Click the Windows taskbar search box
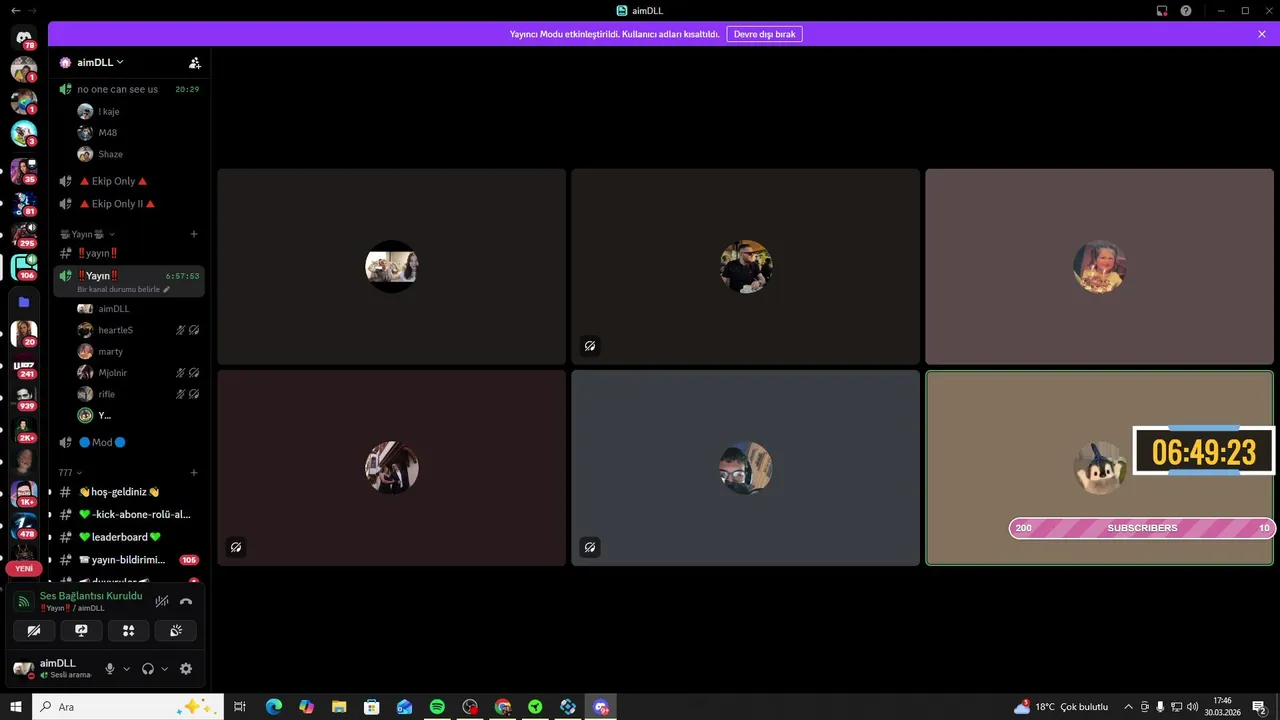 click(x=128, y=707)
